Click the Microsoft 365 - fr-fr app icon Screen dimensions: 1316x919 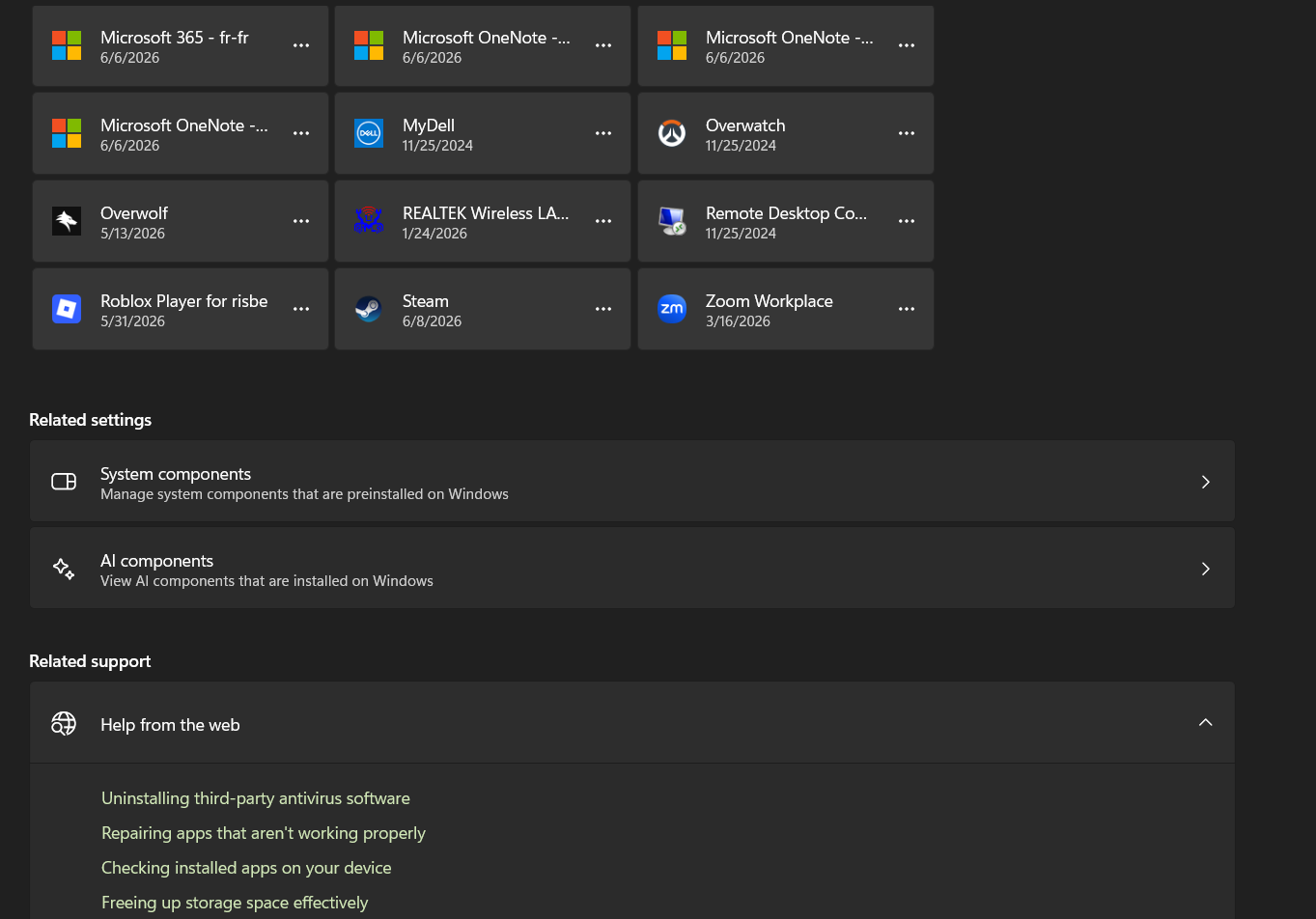click(x=67, y=45)
